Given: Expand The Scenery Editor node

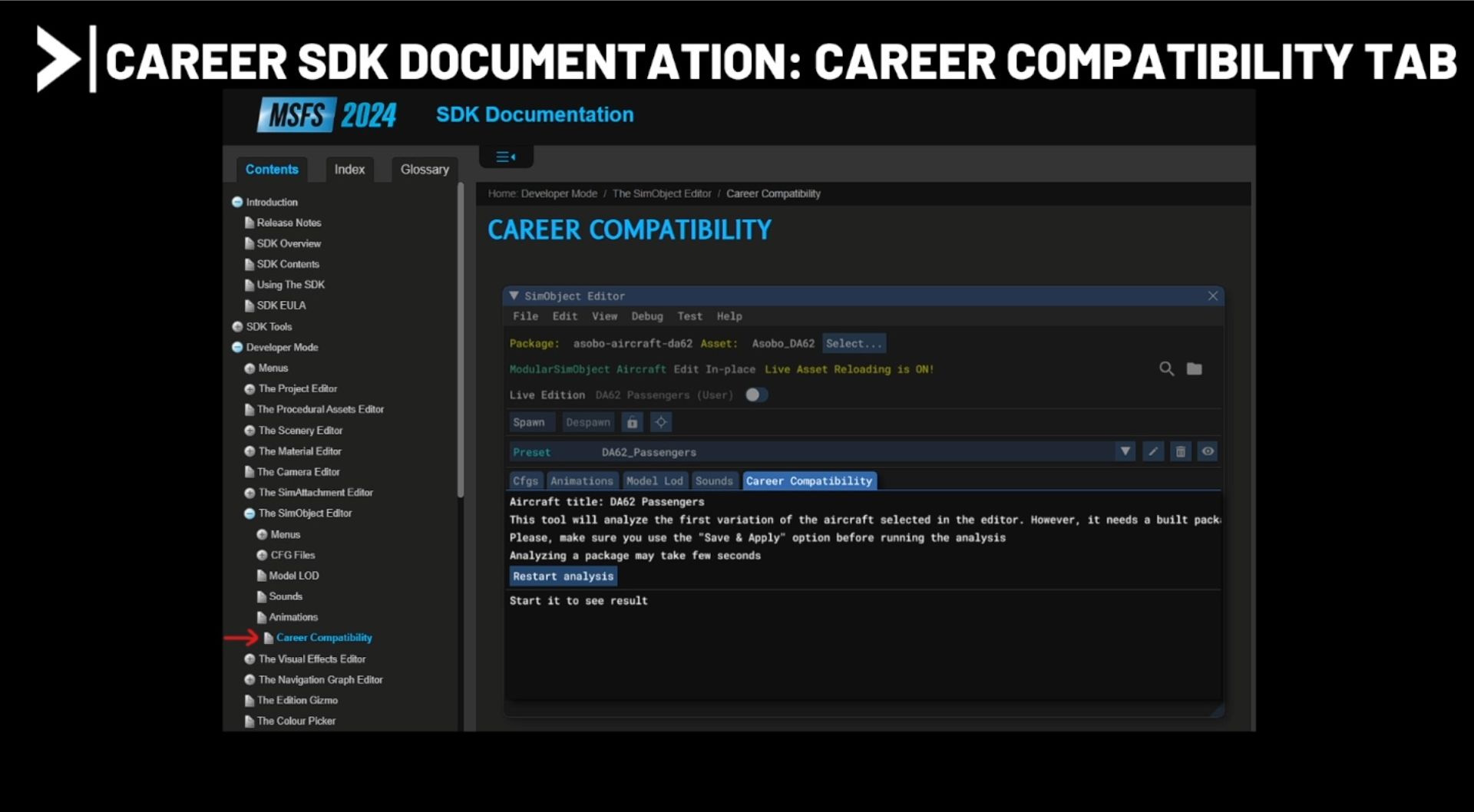Looking at the screenshot, I should 250,431.
